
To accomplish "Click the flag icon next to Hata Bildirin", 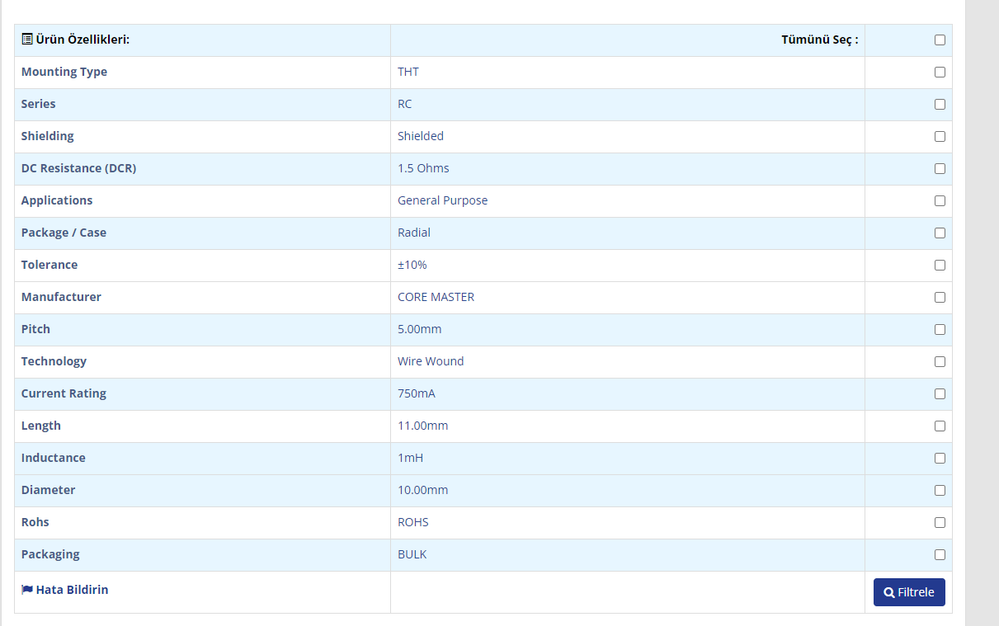I will point(27,590).
